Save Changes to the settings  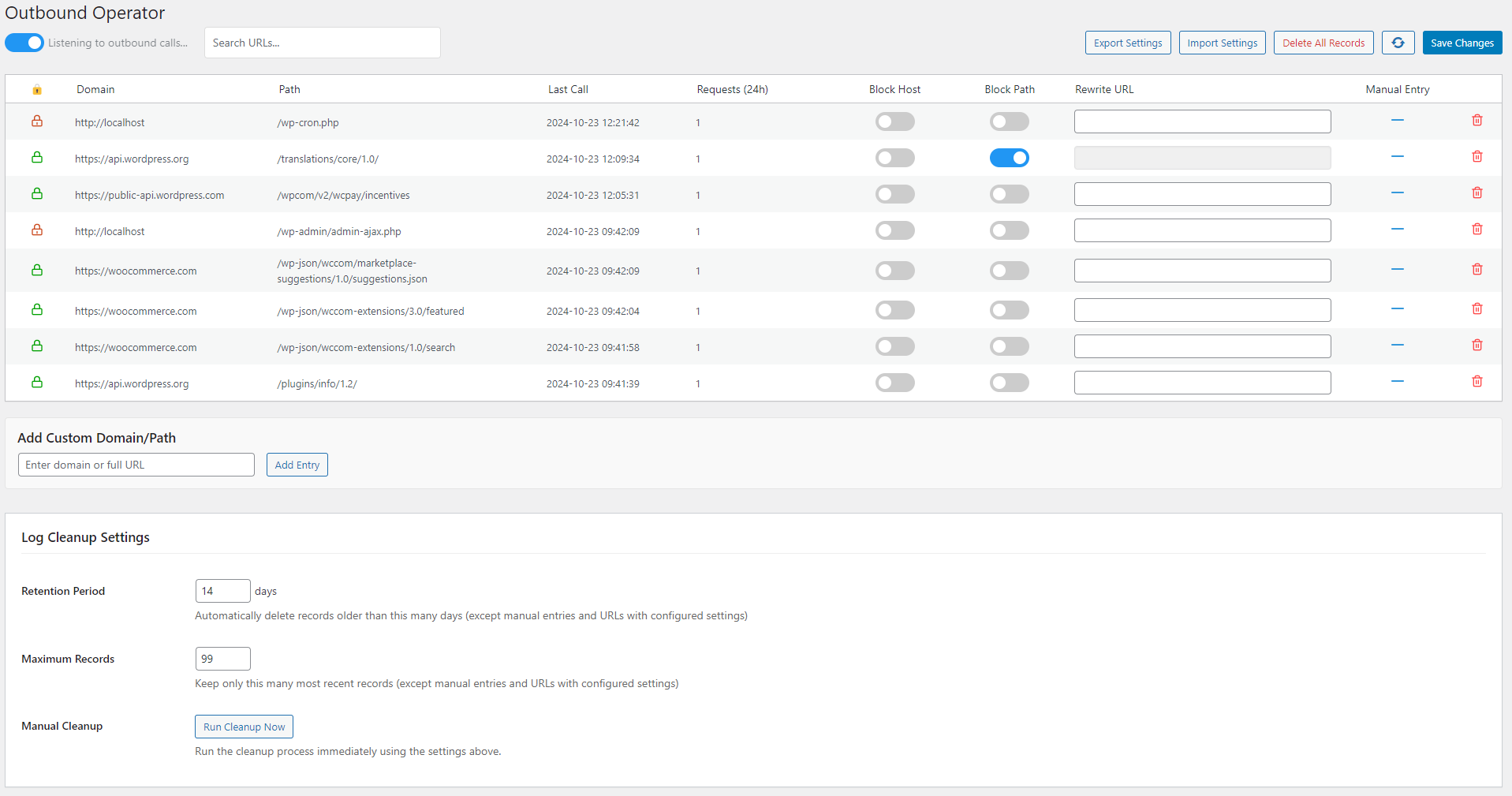pos(1462,43)
